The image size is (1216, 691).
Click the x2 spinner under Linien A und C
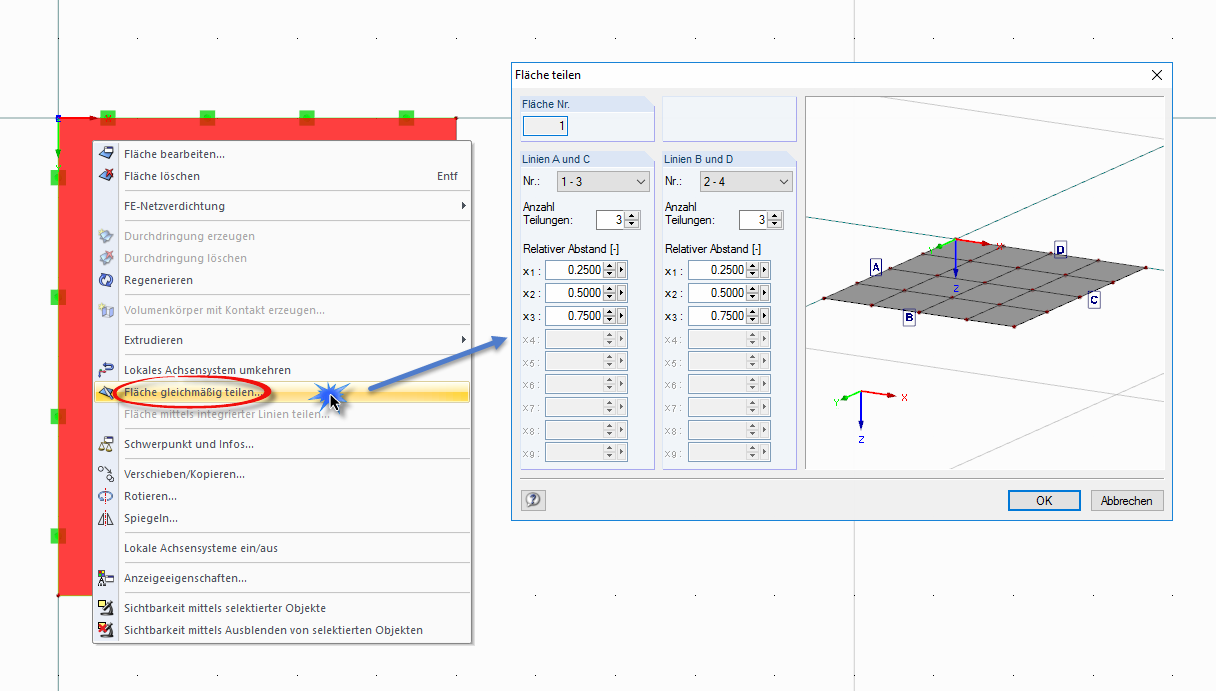(x=610, y=293)
